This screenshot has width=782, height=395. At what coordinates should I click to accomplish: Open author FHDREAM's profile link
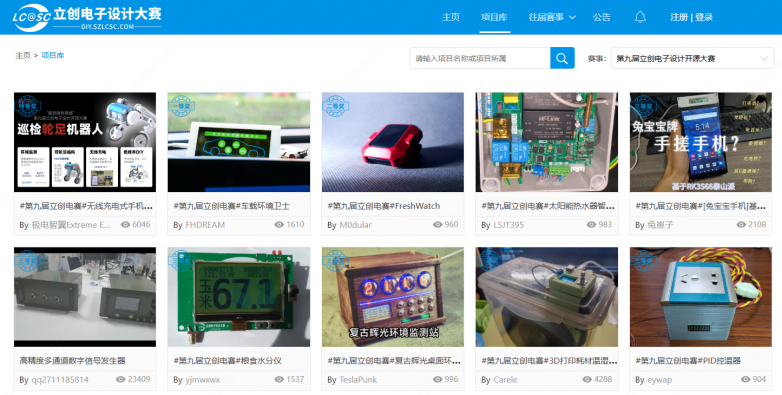205,225
